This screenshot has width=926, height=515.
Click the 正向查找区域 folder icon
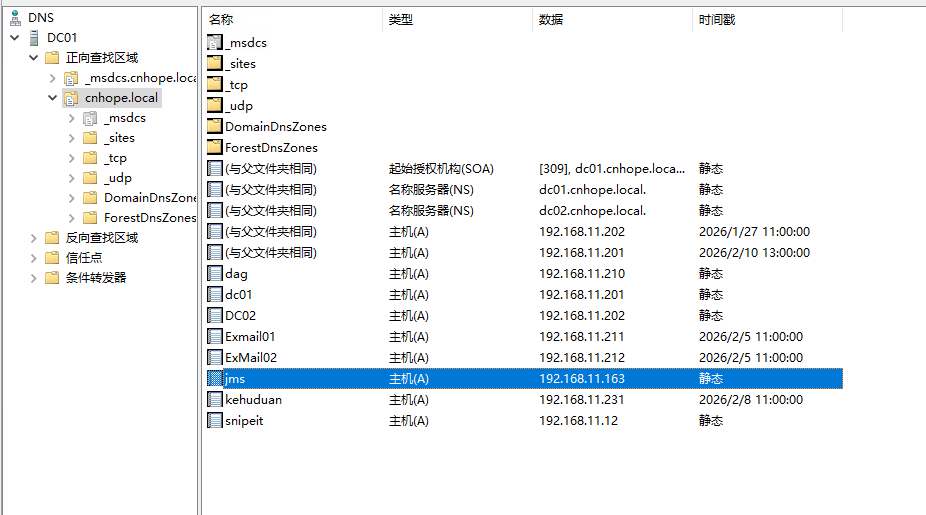[x=53, y=58]
